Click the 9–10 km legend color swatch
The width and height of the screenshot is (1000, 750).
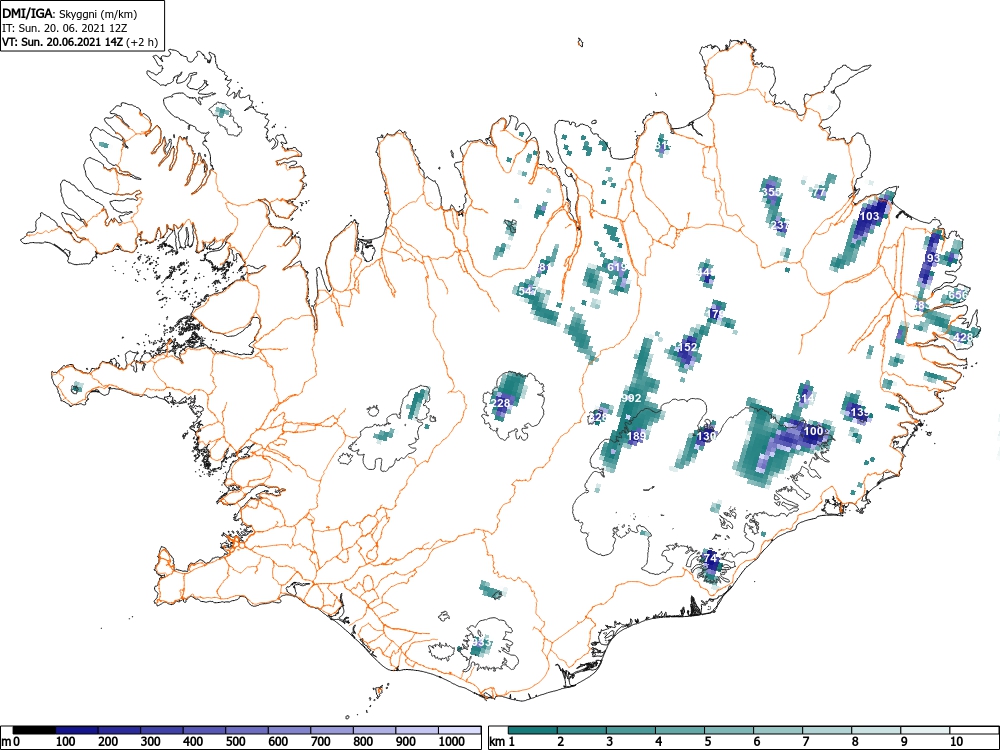925,730
